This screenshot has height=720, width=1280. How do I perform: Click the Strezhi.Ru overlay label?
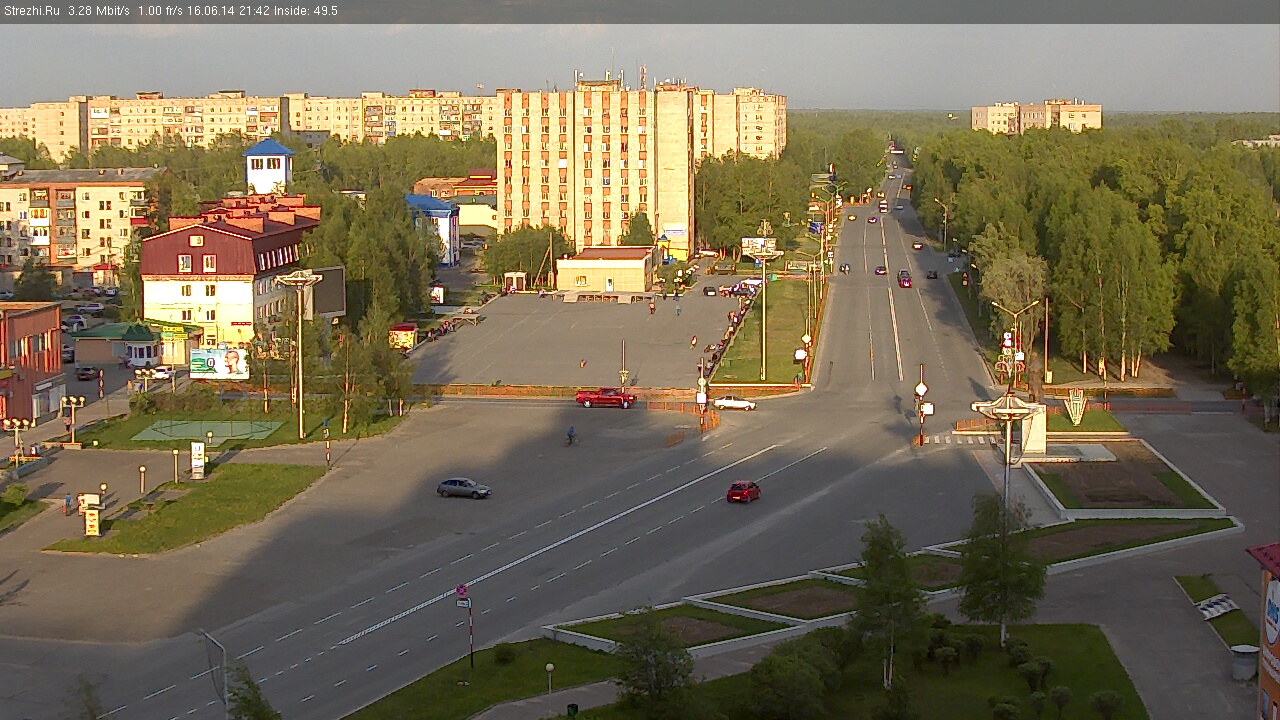pyautogui.click(x=31, y=11)
